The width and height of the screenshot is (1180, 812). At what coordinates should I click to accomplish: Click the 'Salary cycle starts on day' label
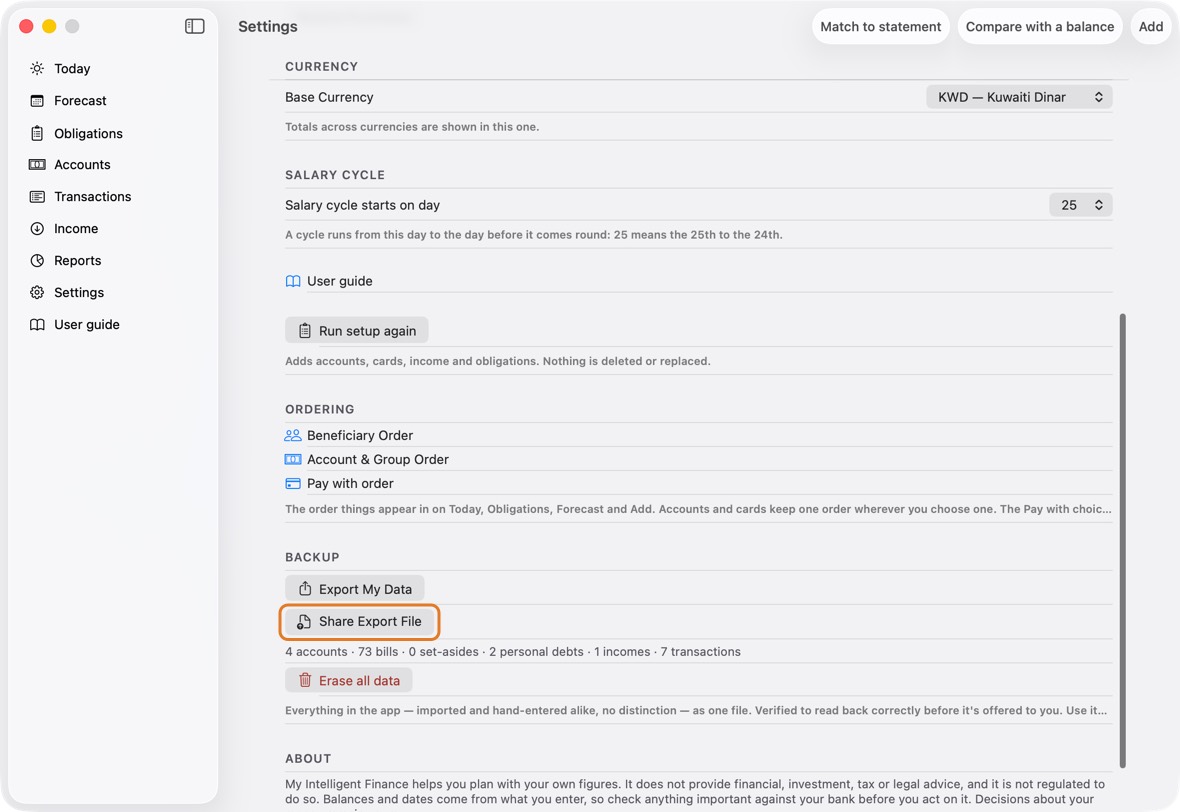point(362,205)
